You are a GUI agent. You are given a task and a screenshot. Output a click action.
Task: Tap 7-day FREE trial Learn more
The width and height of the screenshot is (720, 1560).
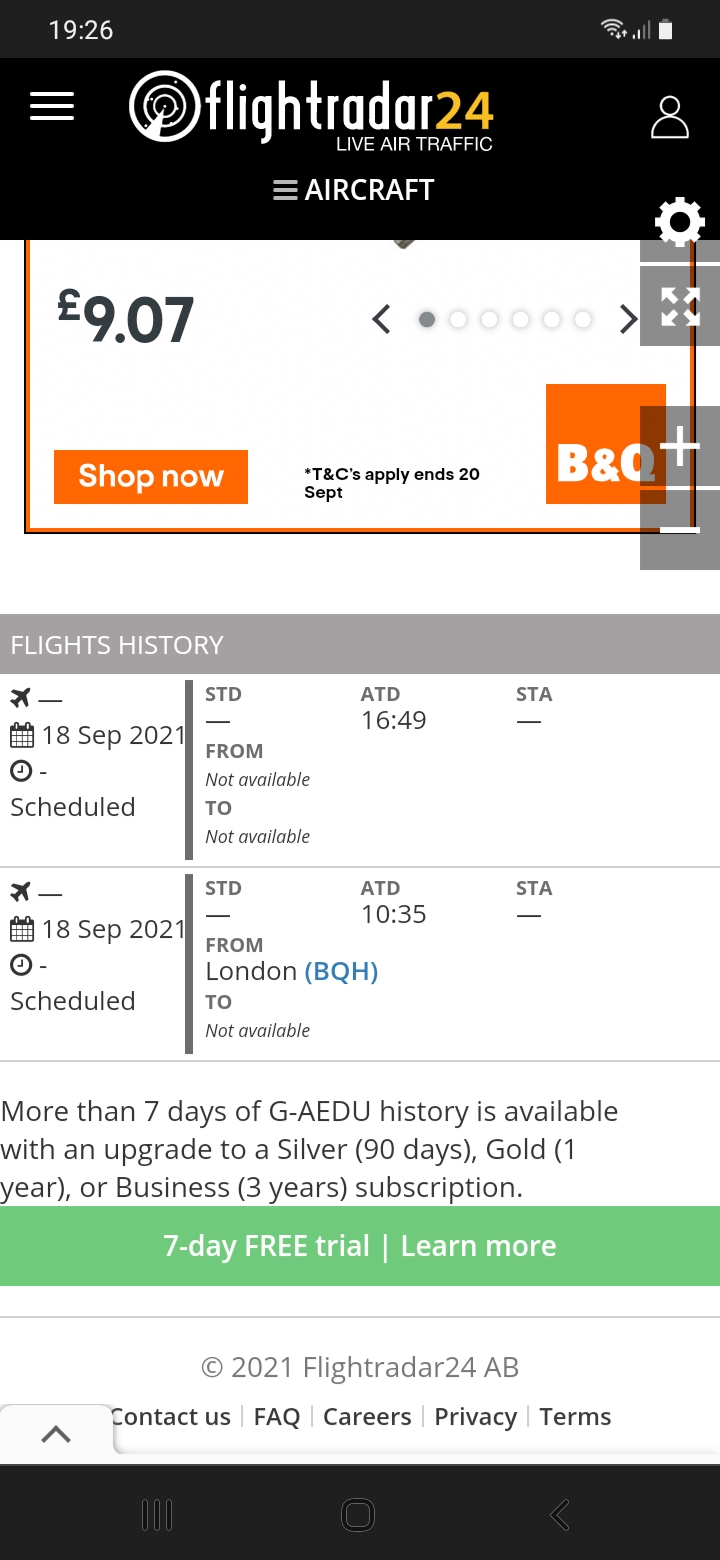pyautogui.click(x=360, y=1246)
